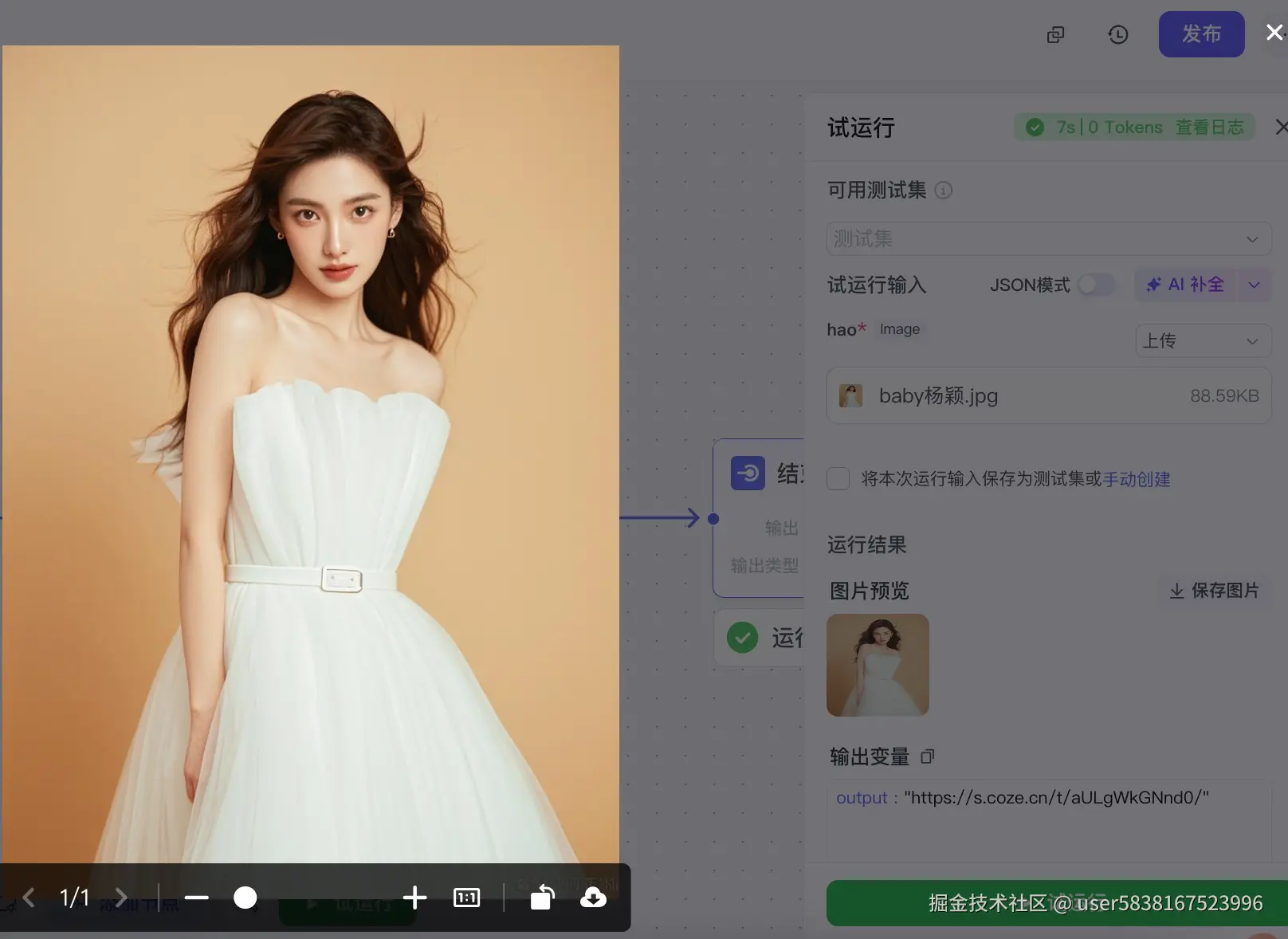
Task: Click the info icon next to 可用测试集
Action: pyautogui.click(x=943, y=190)
